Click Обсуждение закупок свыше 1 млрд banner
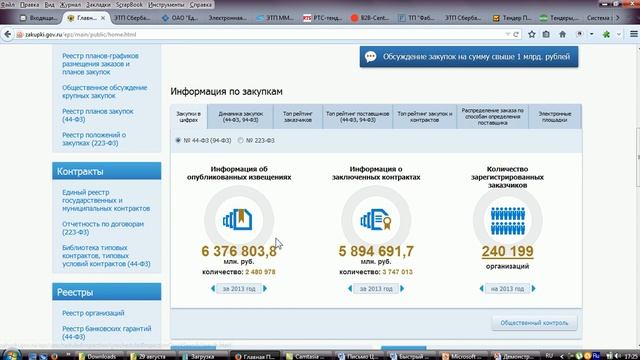The width and height of the screenshot is (640, 360). (x=469, y=57)
